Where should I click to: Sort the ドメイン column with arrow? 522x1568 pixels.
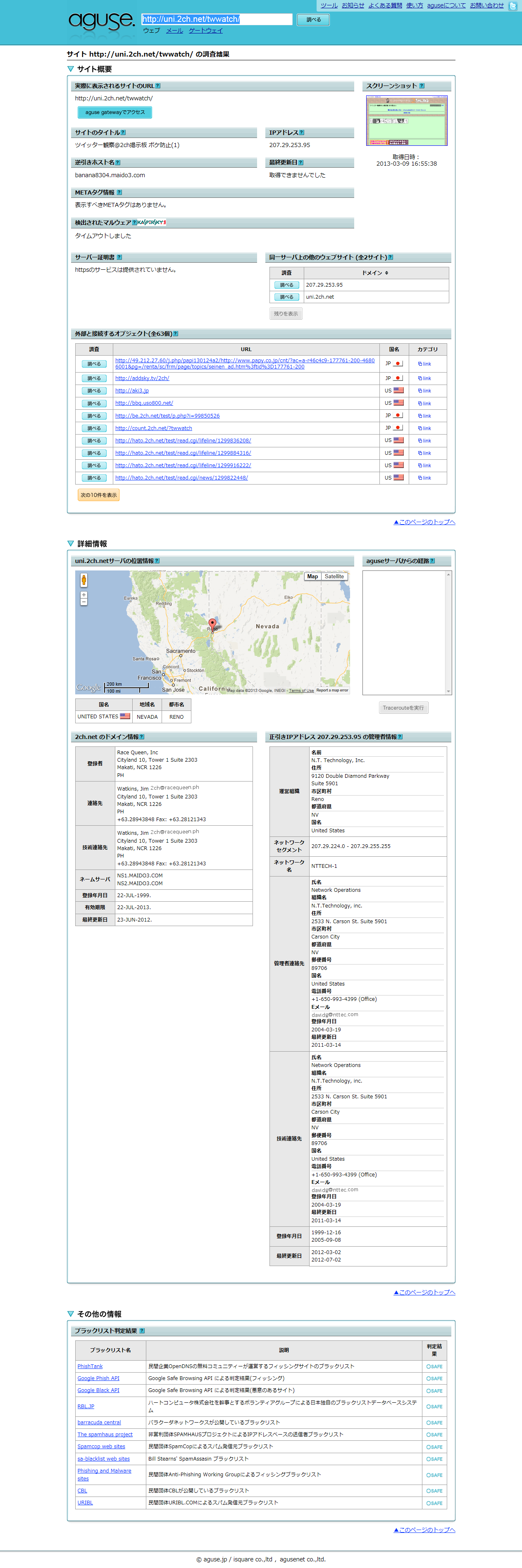(x=386, y=273)
